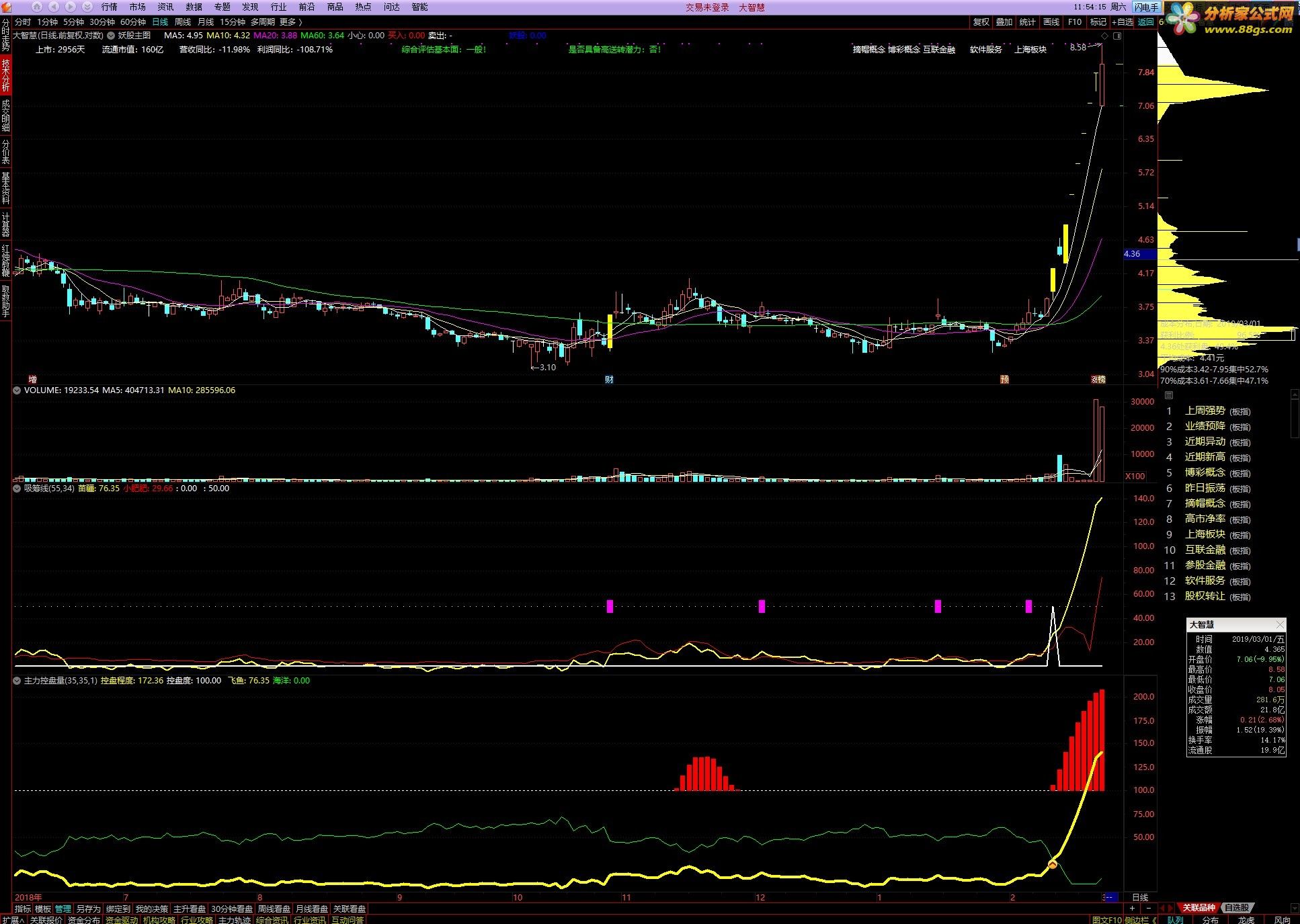This screenshot has width=1300, height=924.
Task: Open the 扩展 expand toggle at bottom left
Action: (x=13, y=919)
